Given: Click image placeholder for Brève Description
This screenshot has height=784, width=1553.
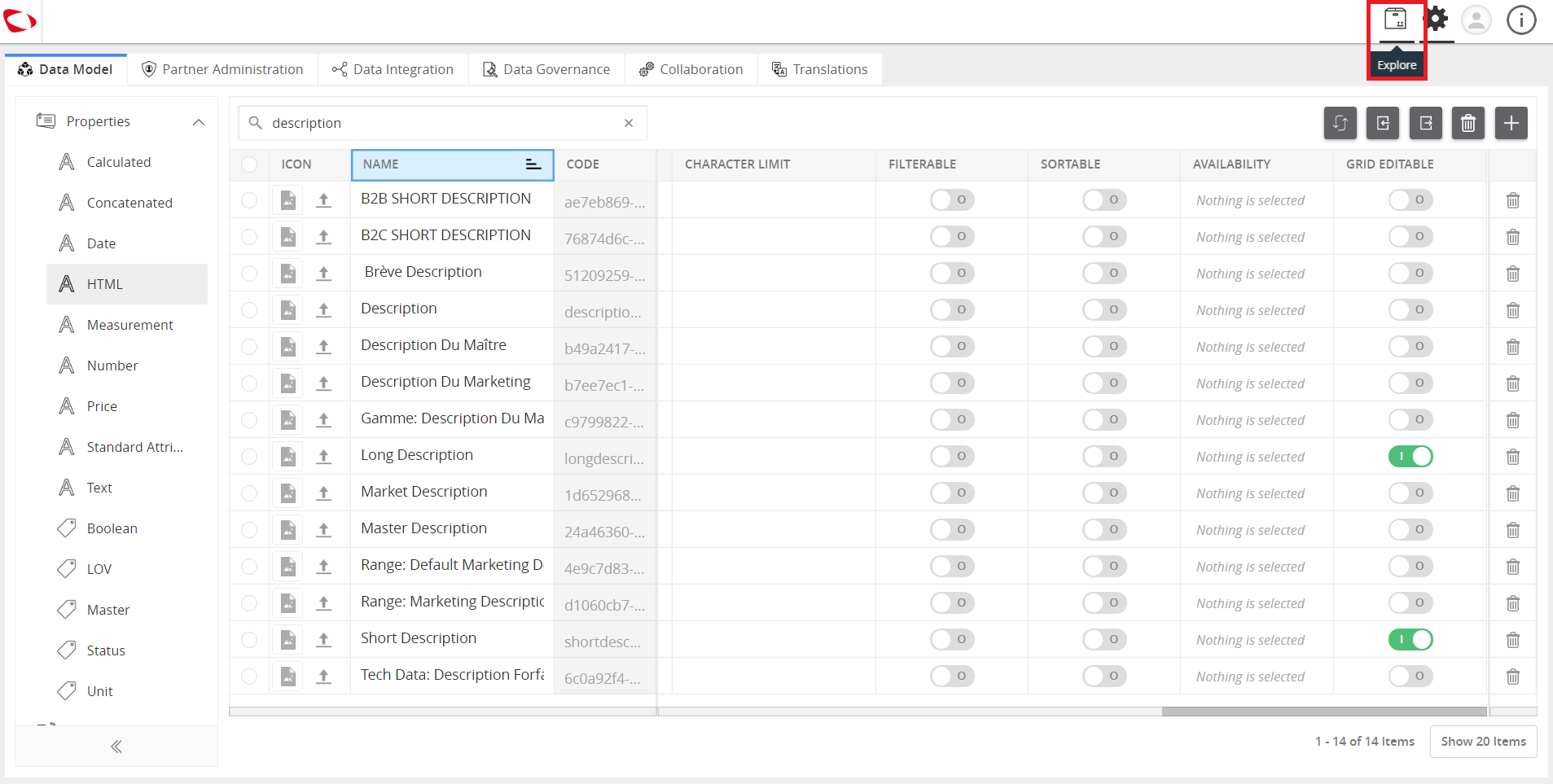Looking at the screenshot, I should (x=287, y=274).
